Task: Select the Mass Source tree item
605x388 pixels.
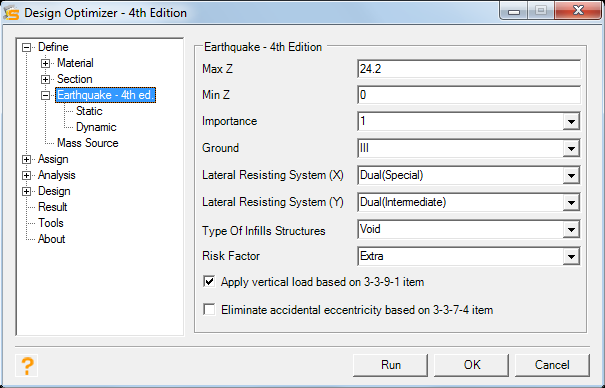Action: pyautogui.click(x=88, y=143)
